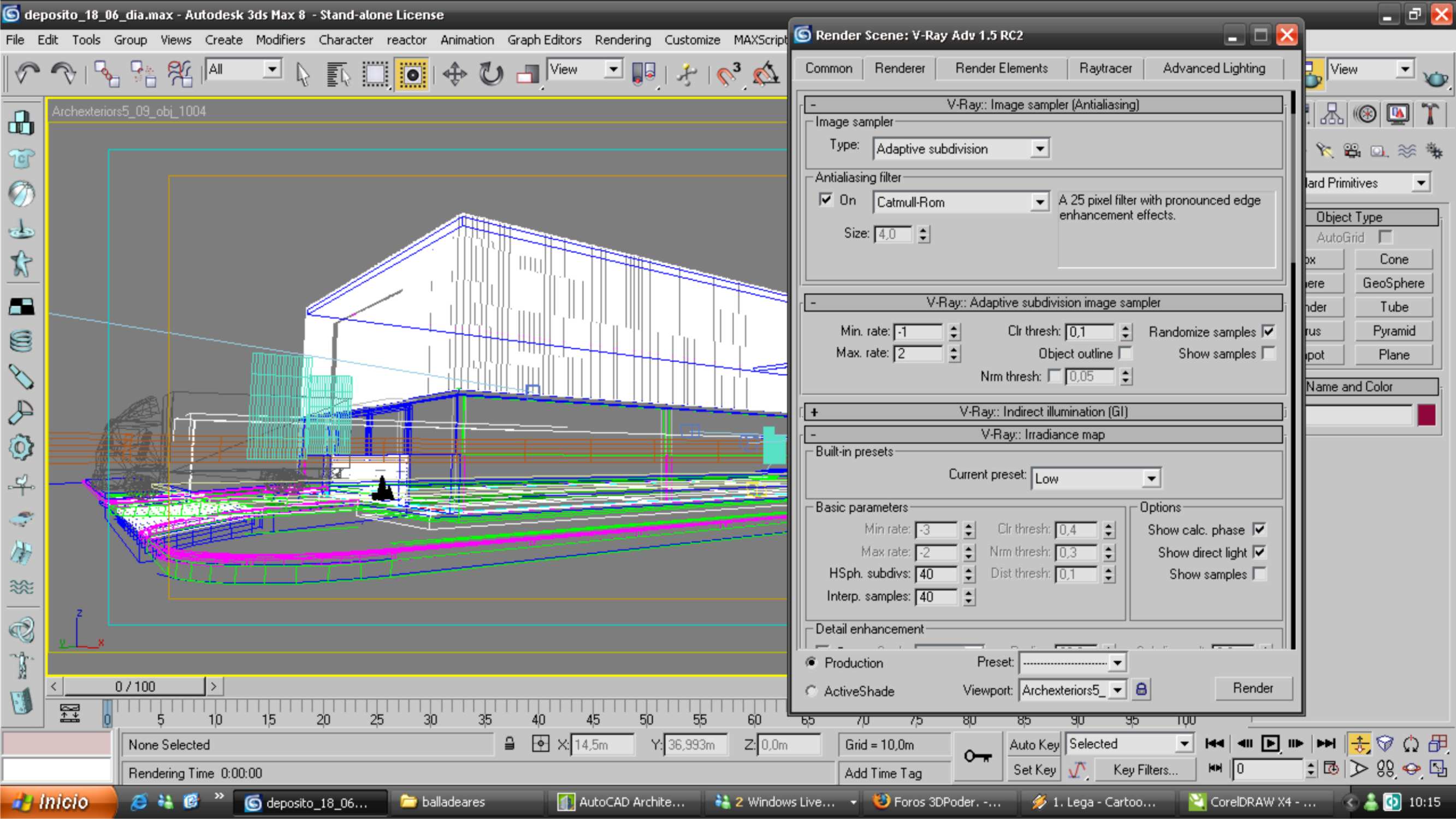Toggle the 3D Snaps magnet icon
1456x819 pixels.
tap(729, 74)
